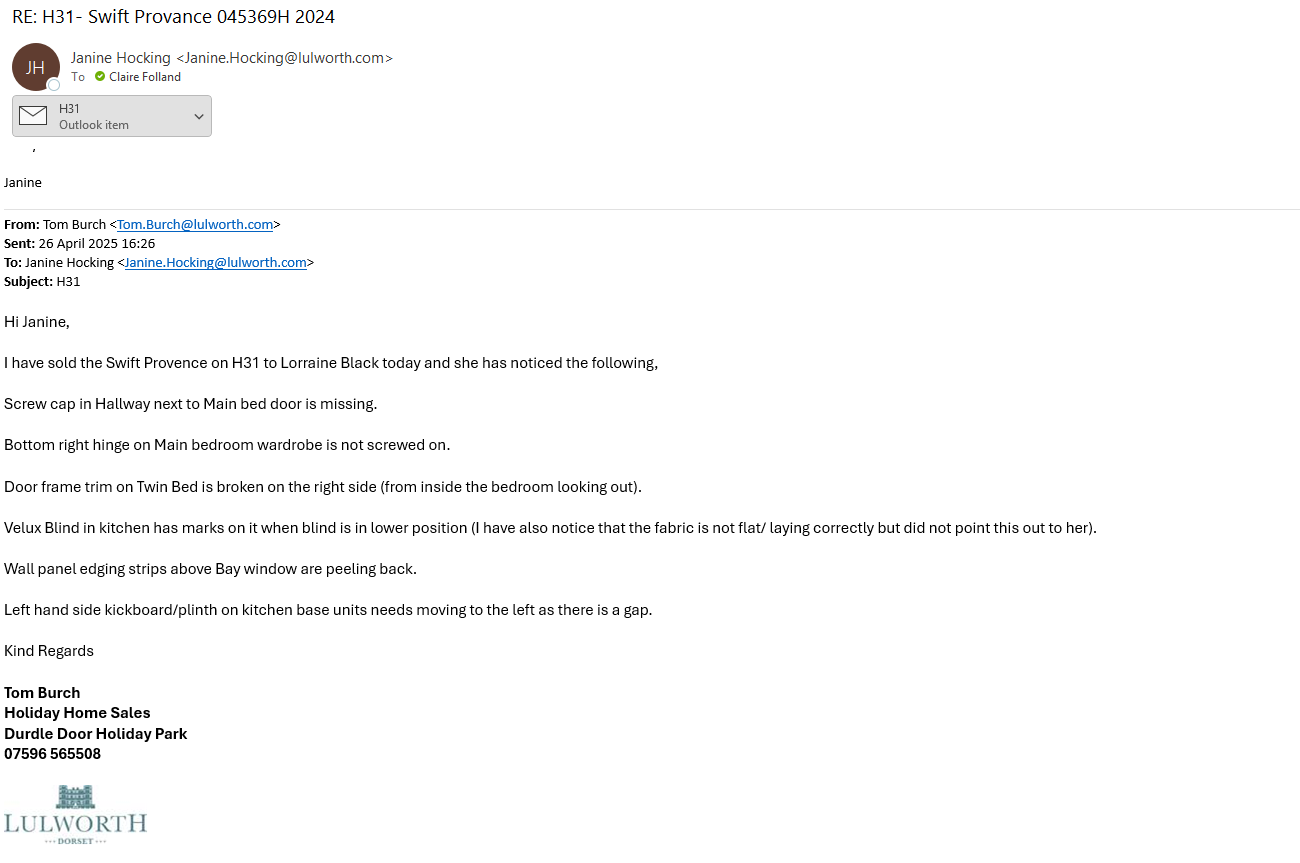1300x863 pixels.
Task: Click the envelope icon on the H31 attachment
Action: coord(33,116)
